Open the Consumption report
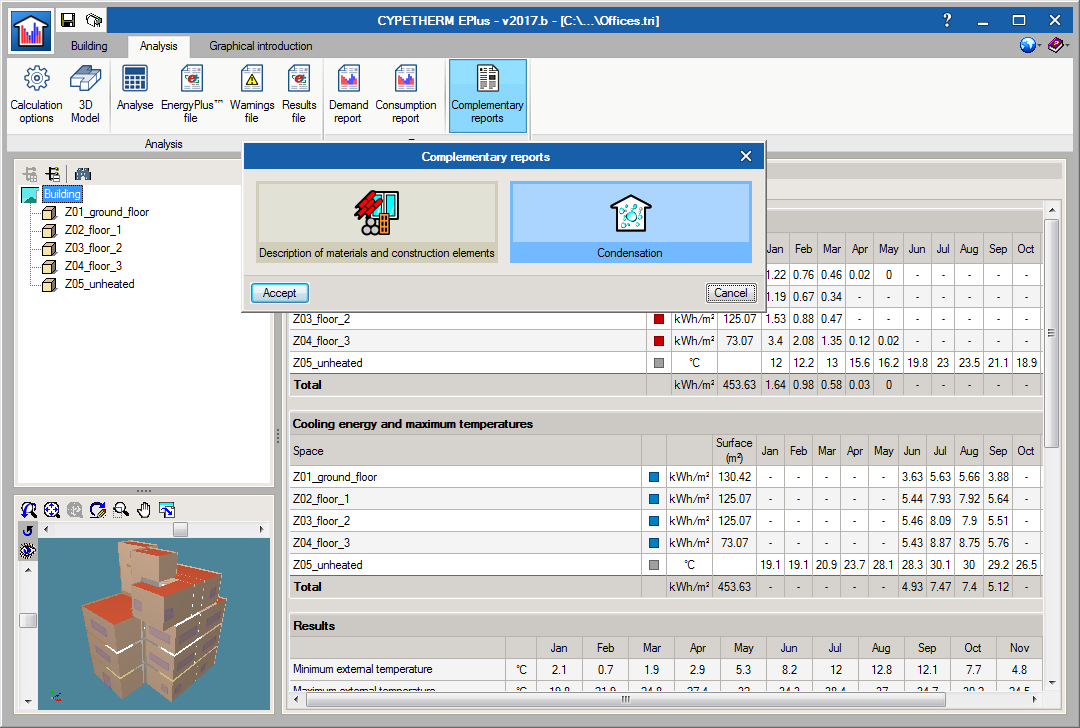 click(405, 91)
